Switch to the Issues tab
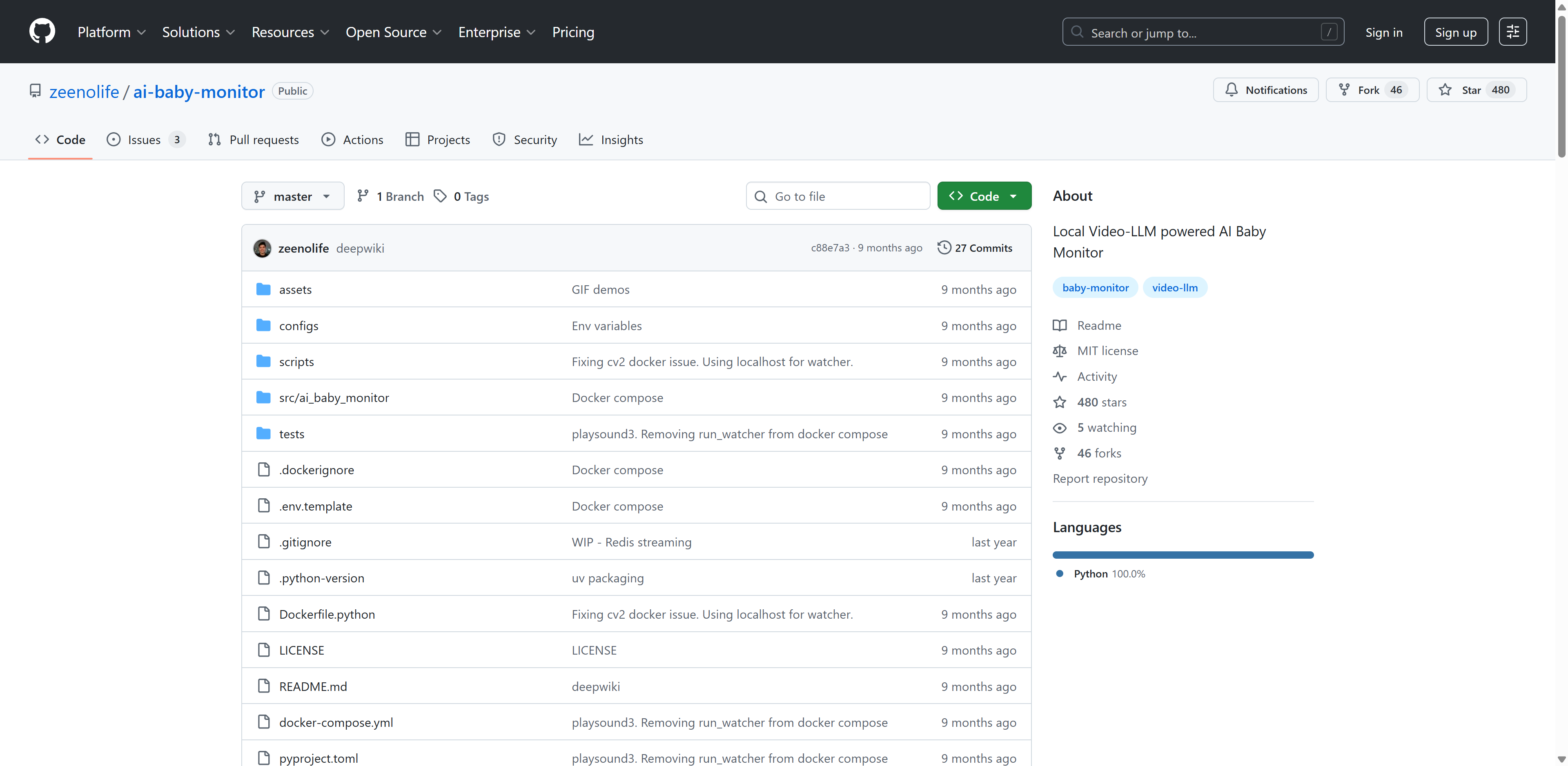This screenshot has height=766, width=1568. 145,140
